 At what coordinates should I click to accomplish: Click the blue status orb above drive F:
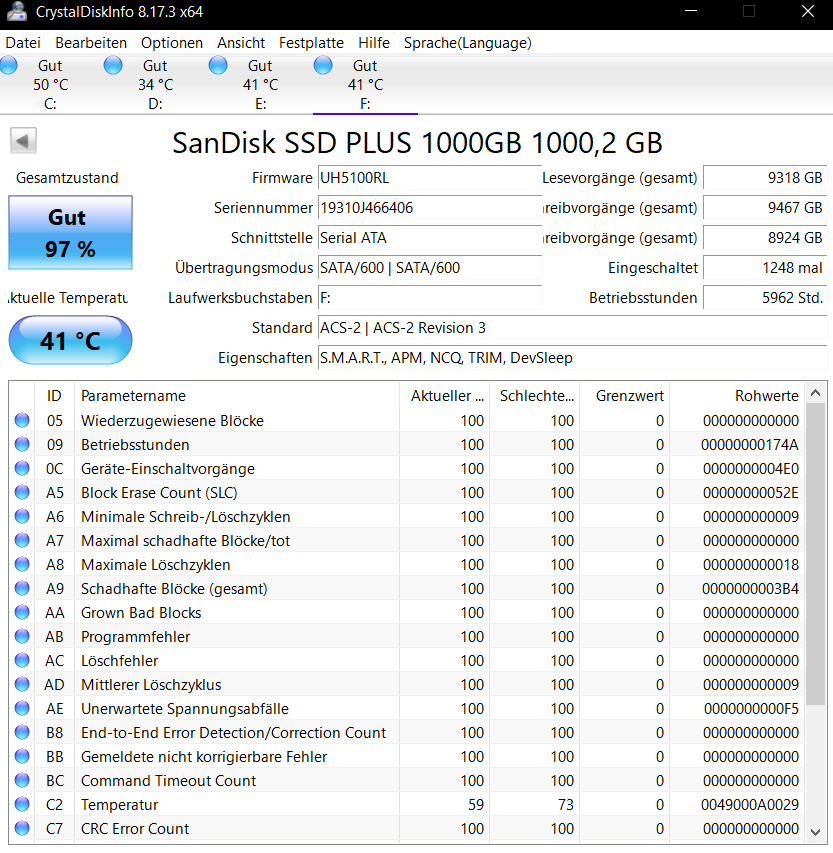click(323, 65)
